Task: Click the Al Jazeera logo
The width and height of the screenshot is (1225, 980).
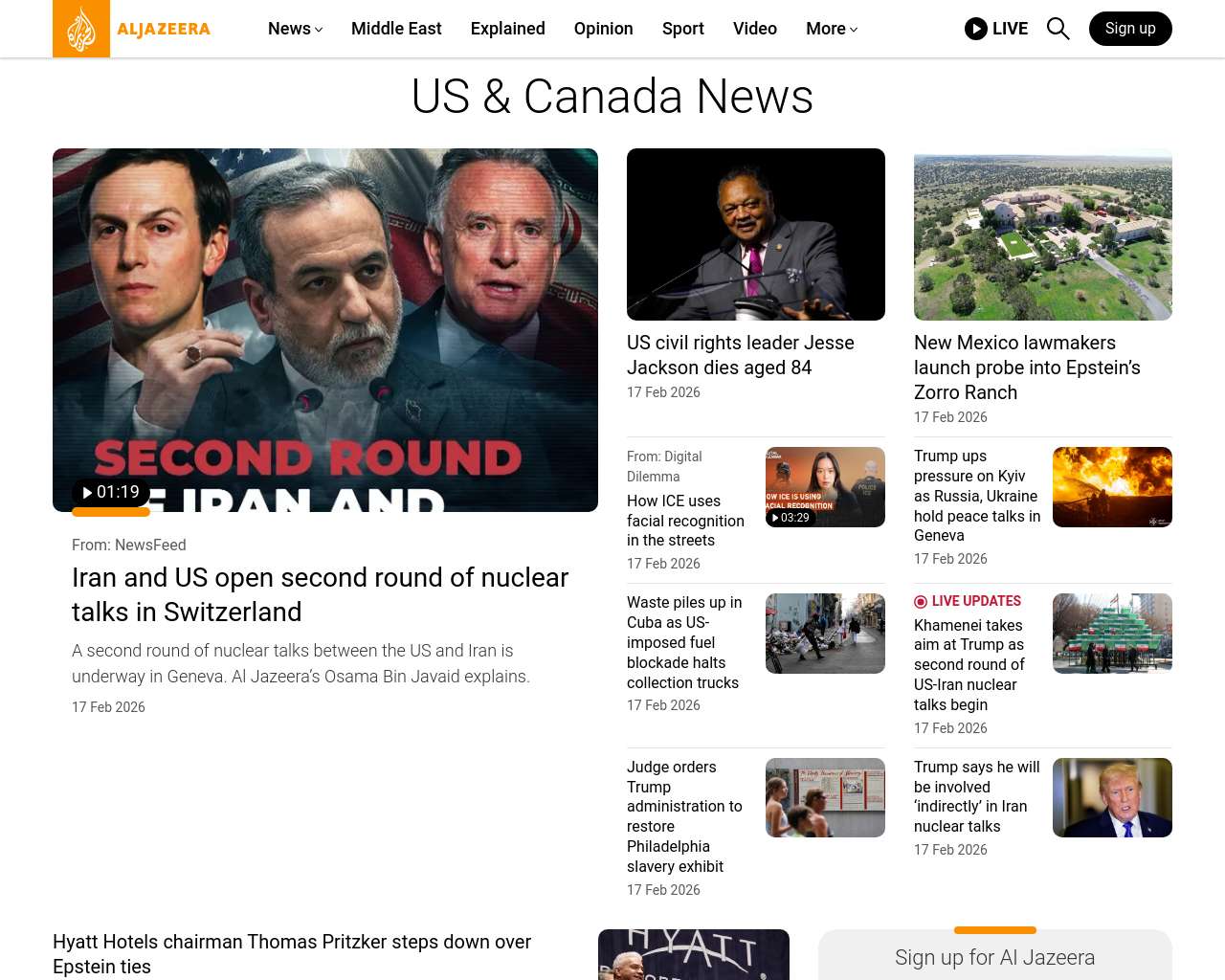Action: [x=131, y=29]
